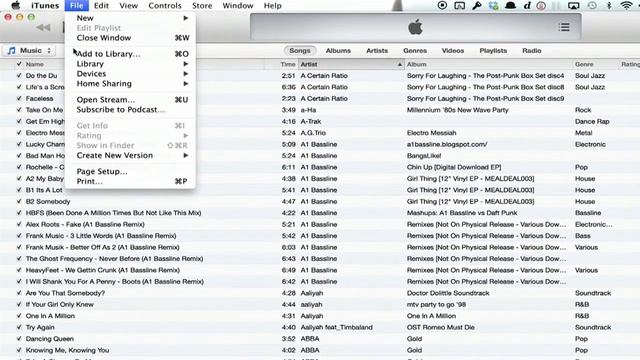
Task: Uncheck the 'B2 Somebody' song checkbox
Action: pyautogui.click(x=19, y=201)
